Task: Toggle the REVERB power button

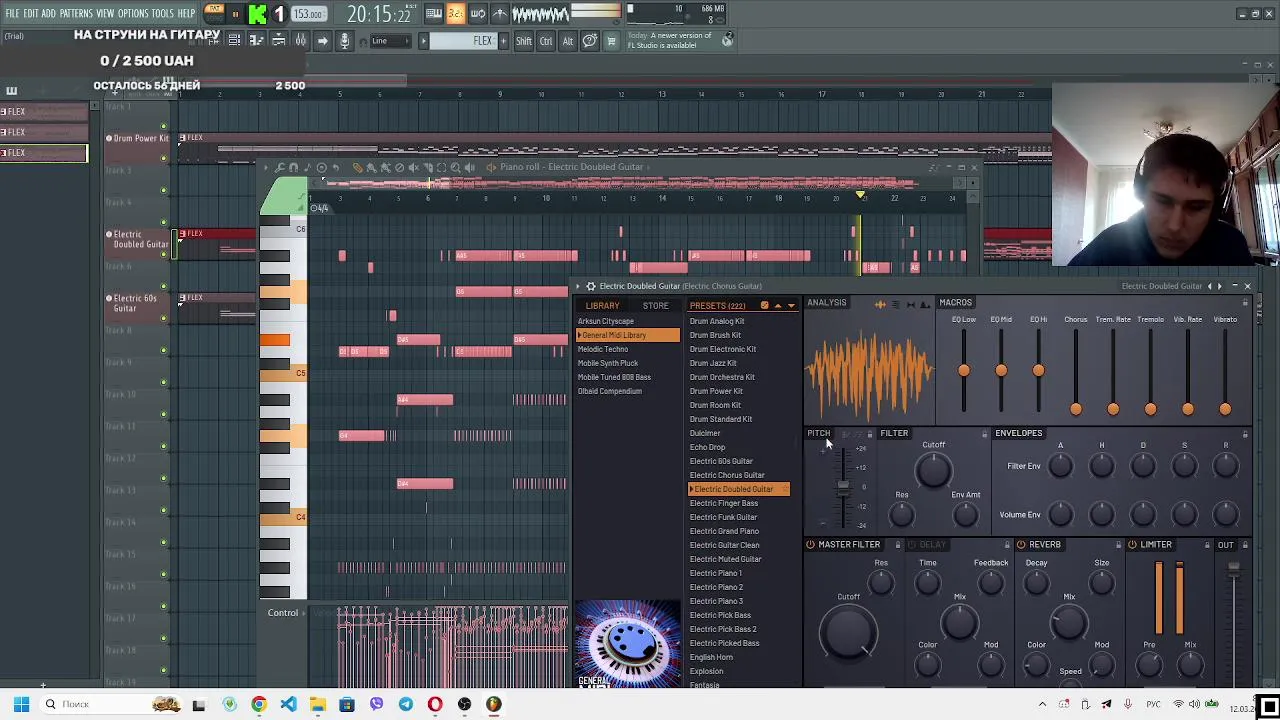Action: pyautogui.click(x=1021, y=545)
